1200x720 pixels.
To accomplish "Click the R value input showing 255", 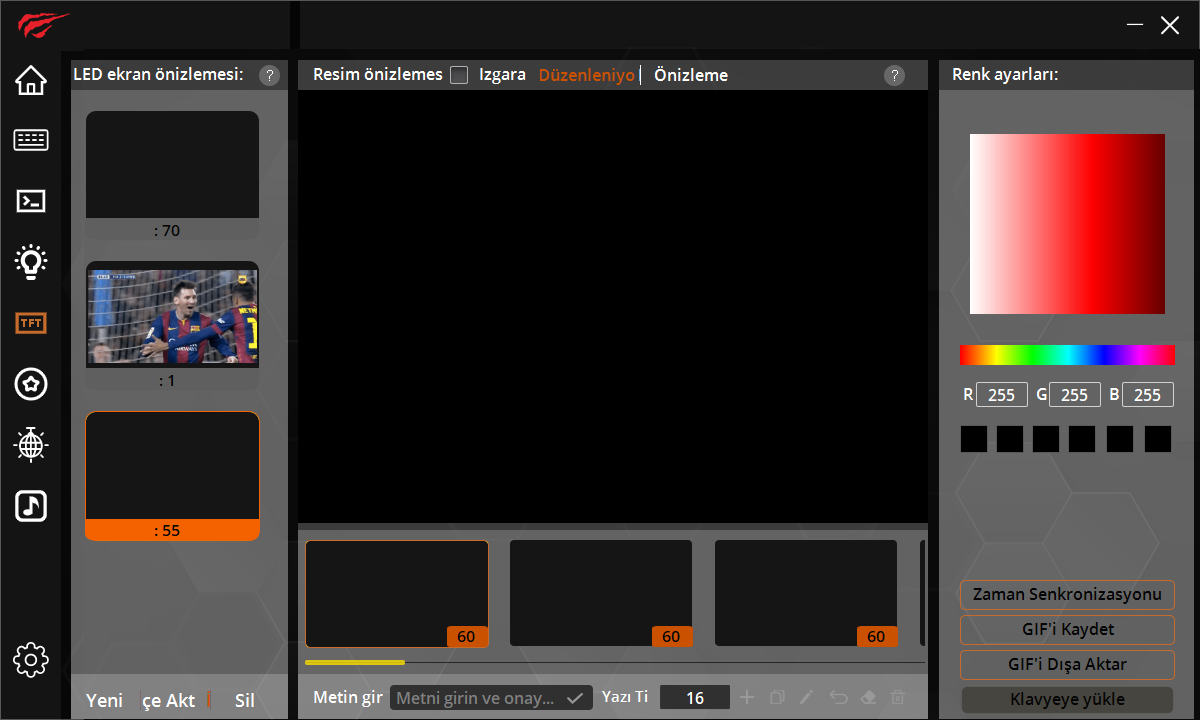I will pyautogui.click(x=1001, y=394).
